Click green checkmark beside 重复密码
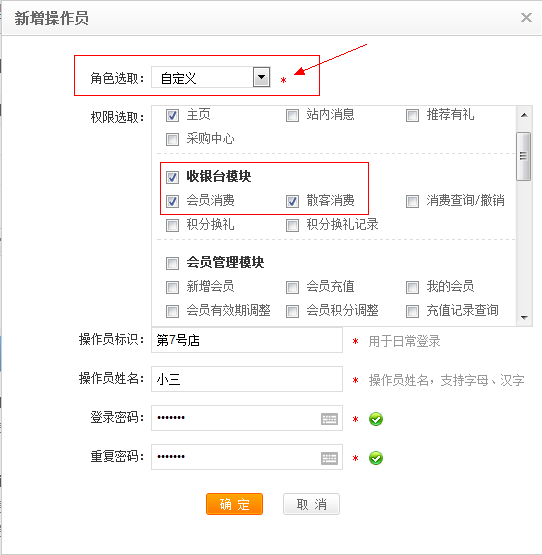The height and width of the screenshot is (555, 542). tap(376, 458)
